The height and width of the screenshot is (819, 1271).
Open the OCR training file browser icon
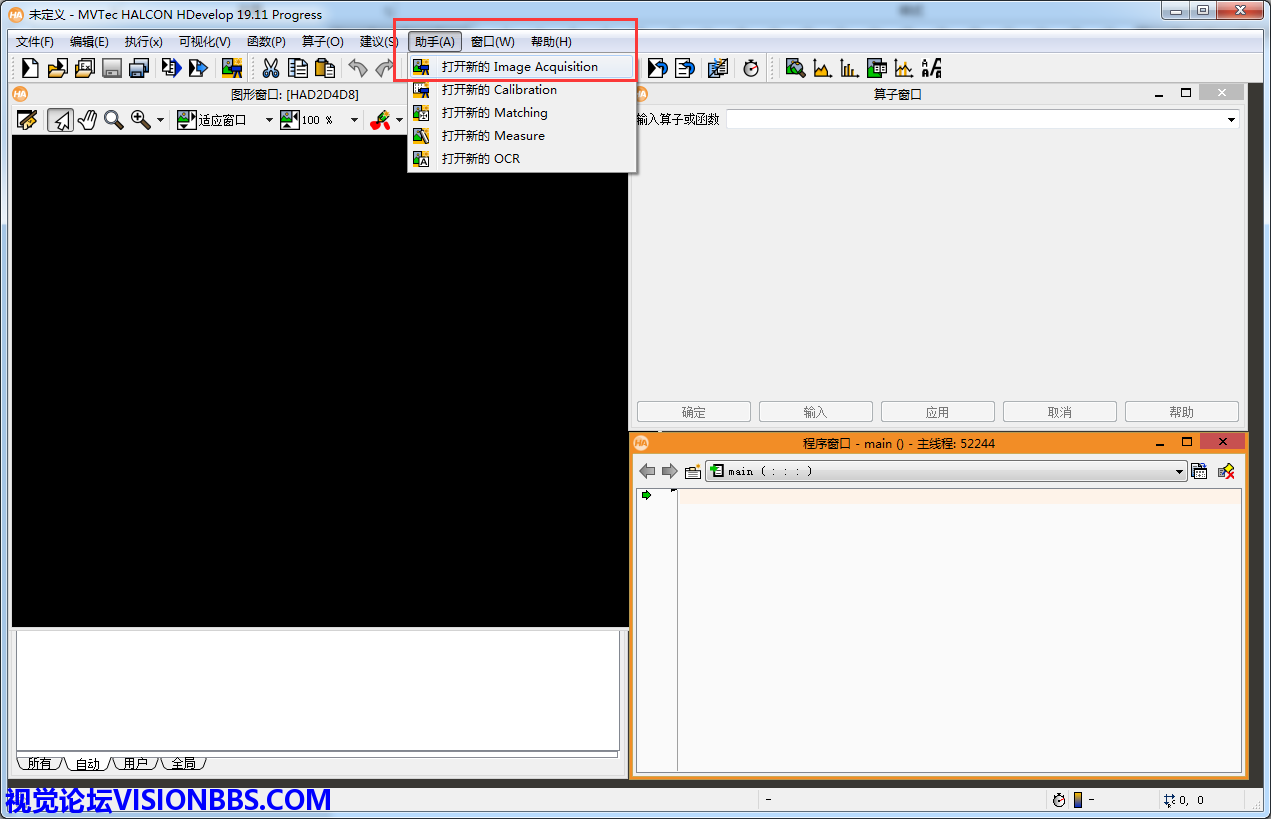[x=931, y=68]
